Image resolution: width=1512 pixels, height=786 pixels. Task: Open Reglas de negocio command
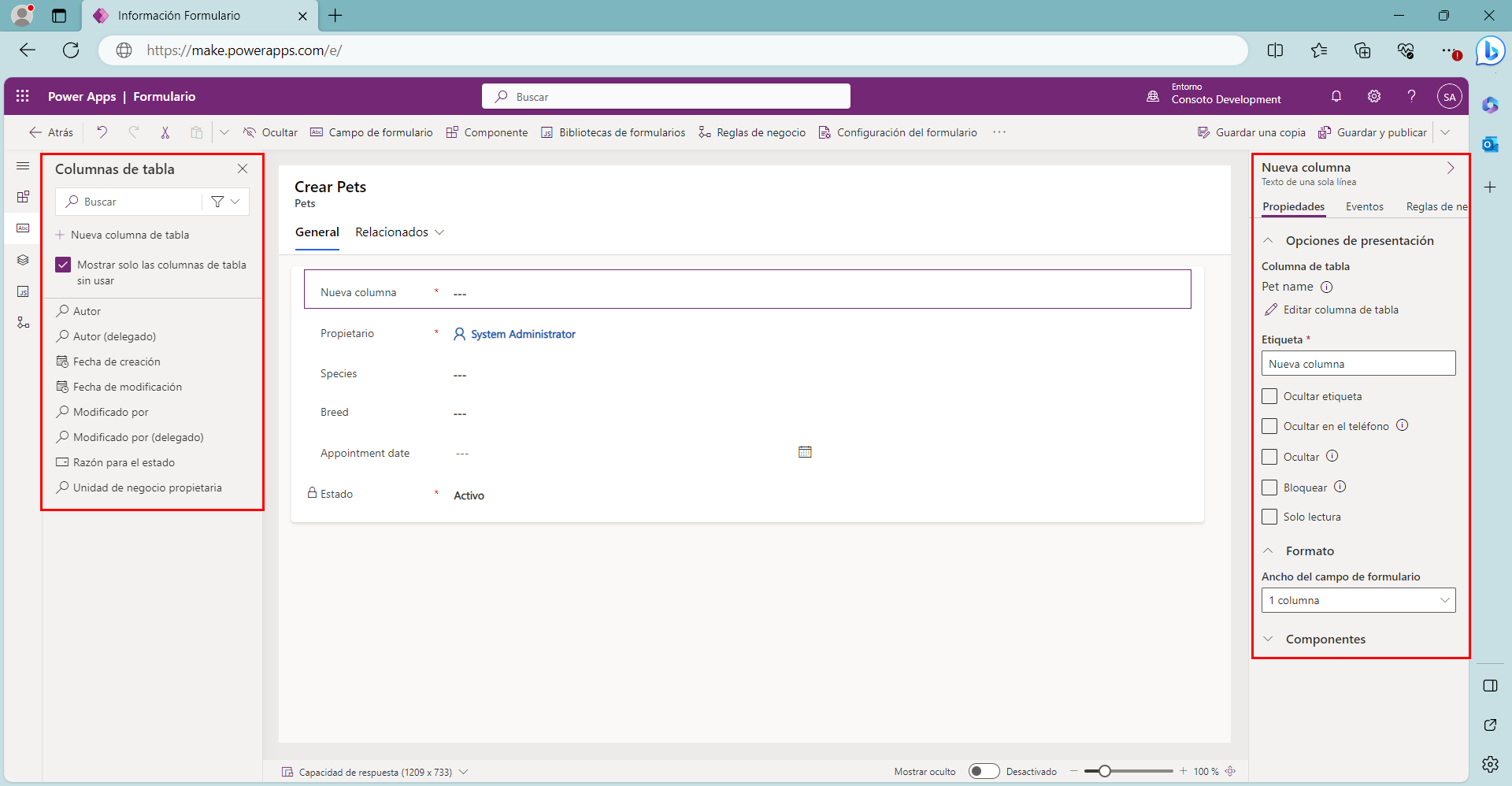(x=752, y=132)
